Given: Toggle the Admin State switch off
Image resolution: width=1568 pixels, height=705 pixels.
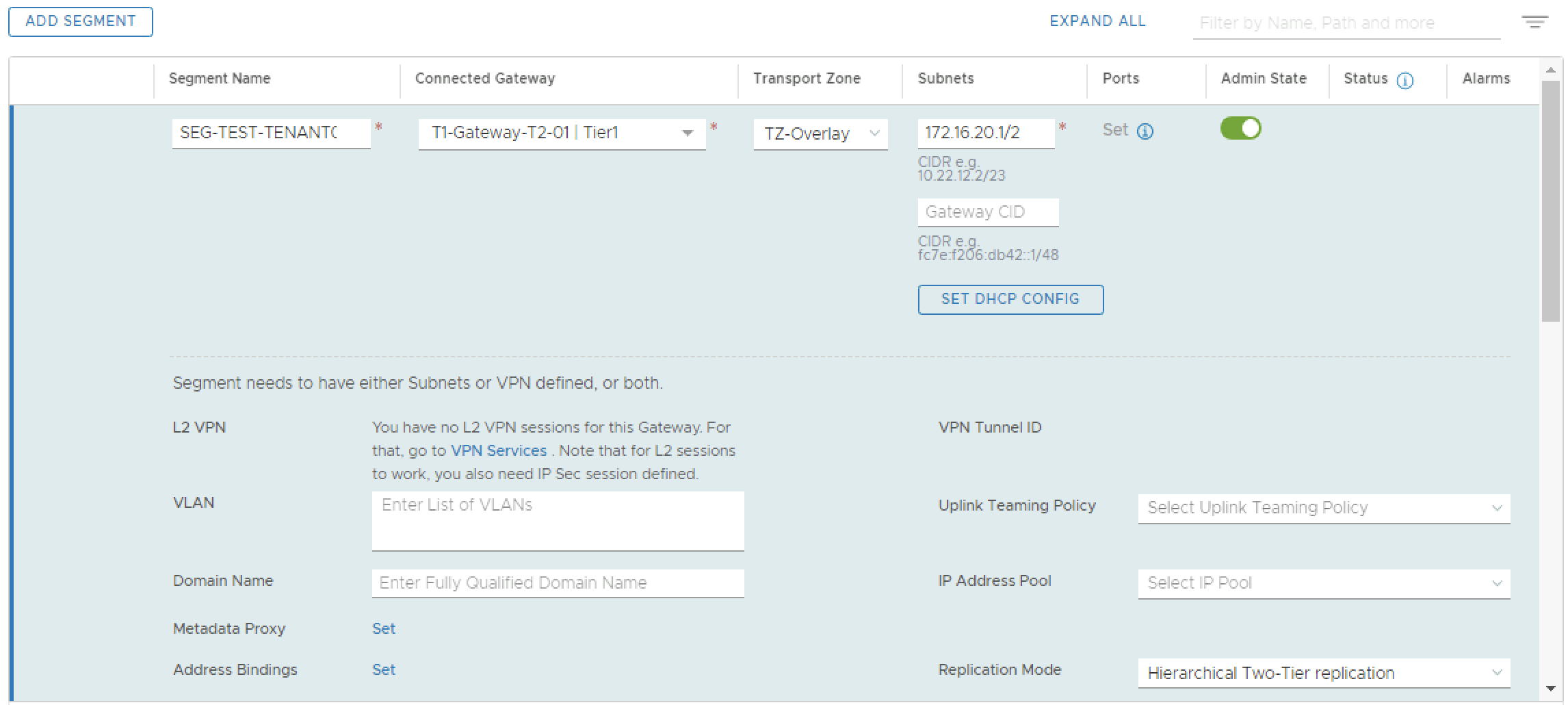Looking at the screenshot, I should tap(1240, 129).
